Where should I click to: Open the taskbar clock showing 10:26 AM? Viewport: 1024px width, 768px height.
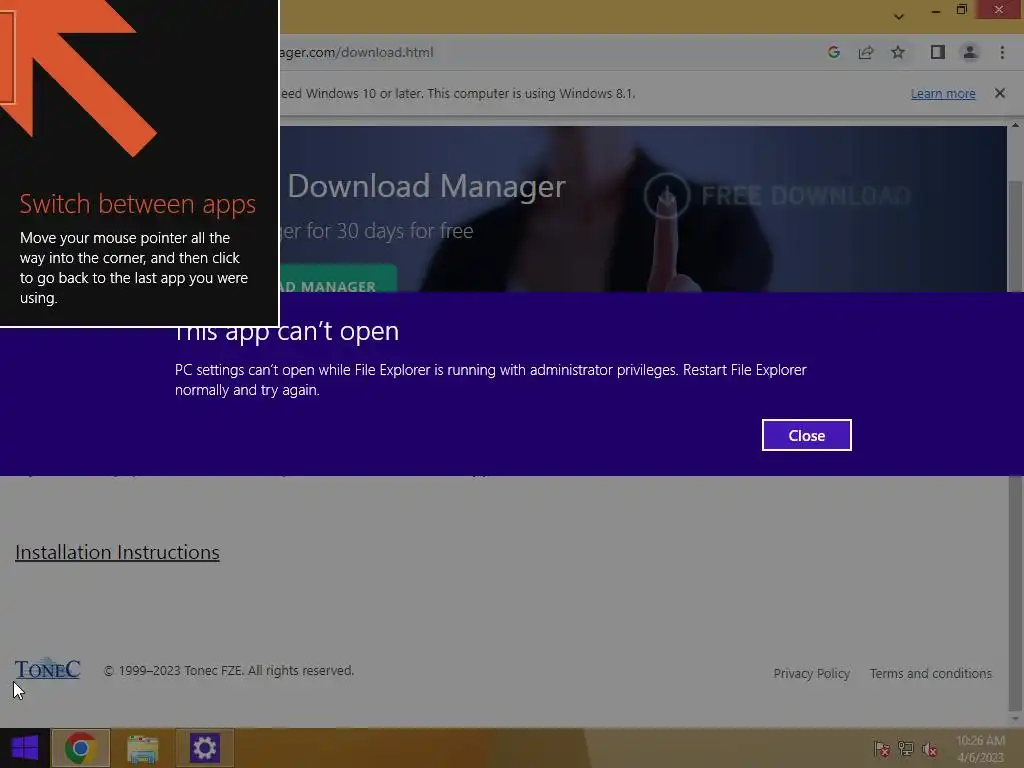coord(980,748)
